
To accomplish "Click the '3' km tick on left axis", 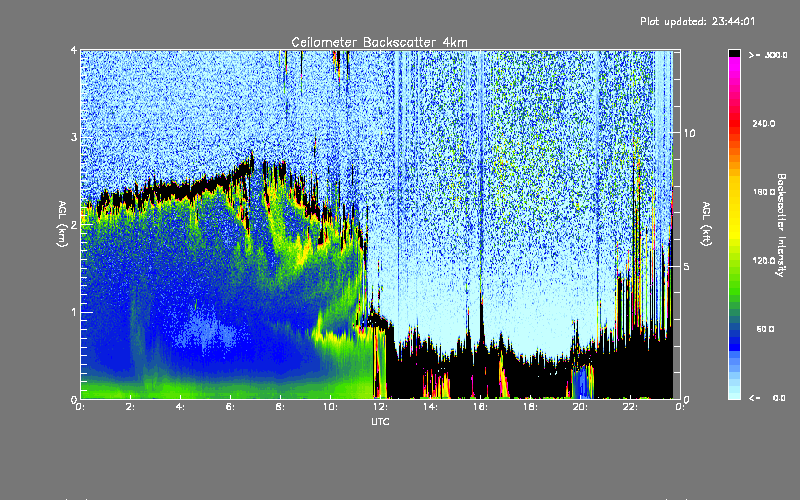I will coord(74,137).
